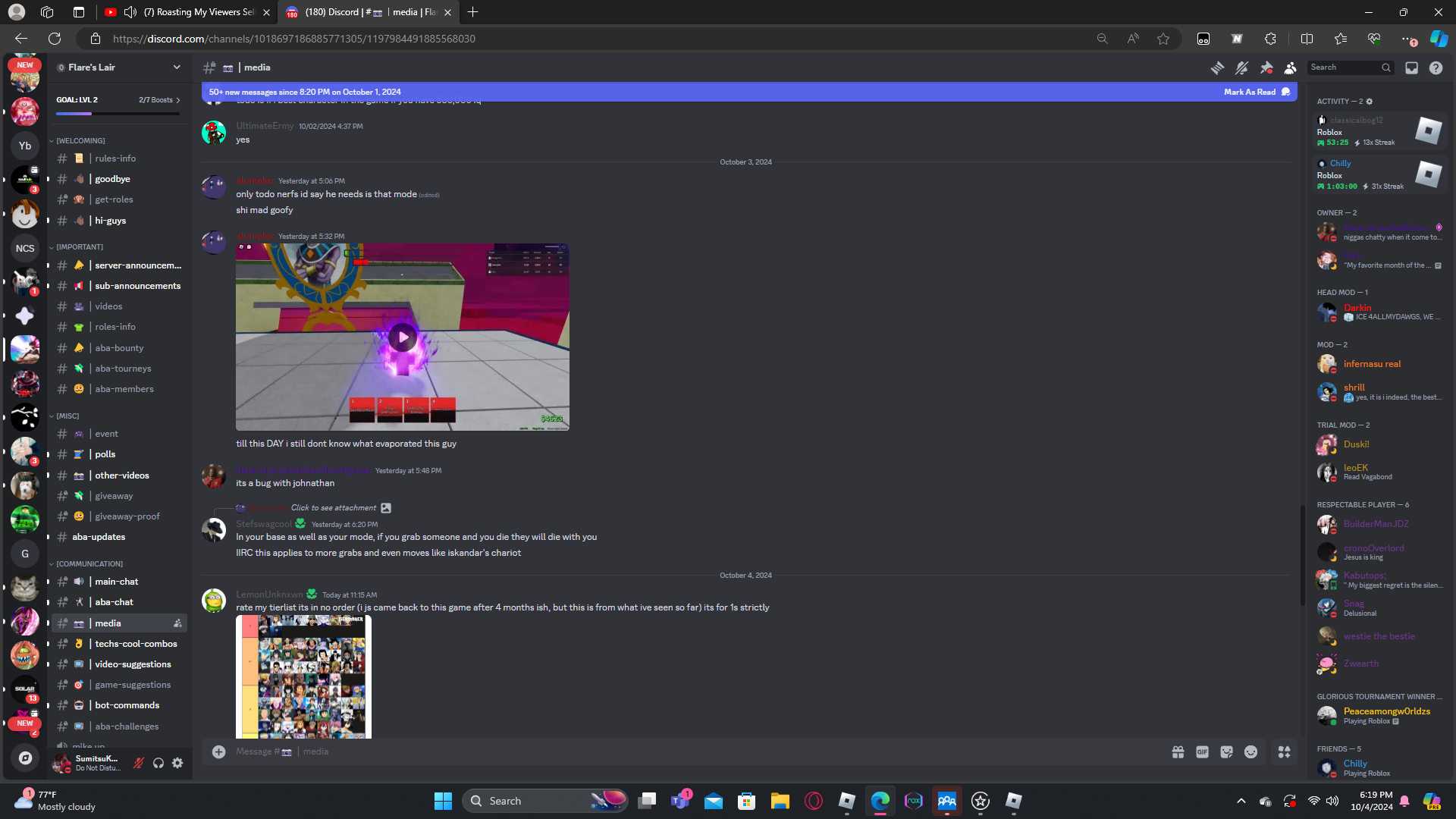The width and height of the screenshot is (1456, 819).
Task: Open browser Extensions puzzle icon
Action: click(1270, 39)
